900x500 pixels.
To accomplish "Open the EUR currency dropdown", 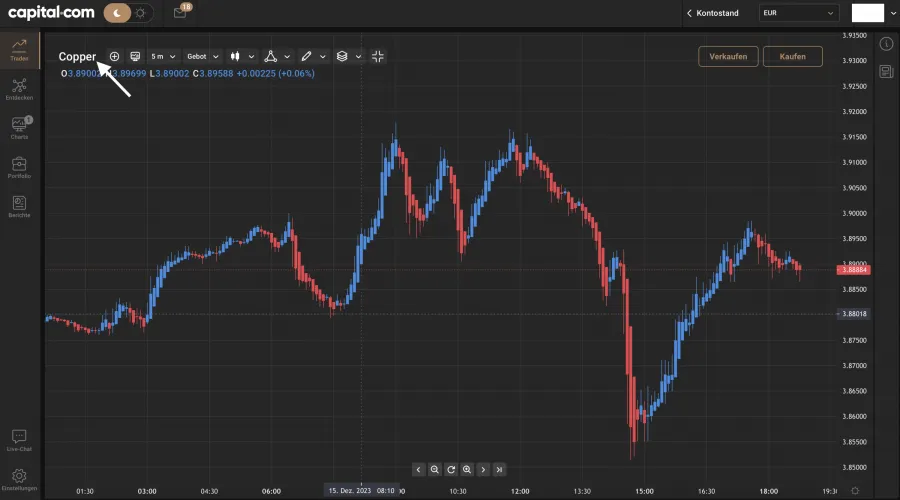I will coord(797,13).
